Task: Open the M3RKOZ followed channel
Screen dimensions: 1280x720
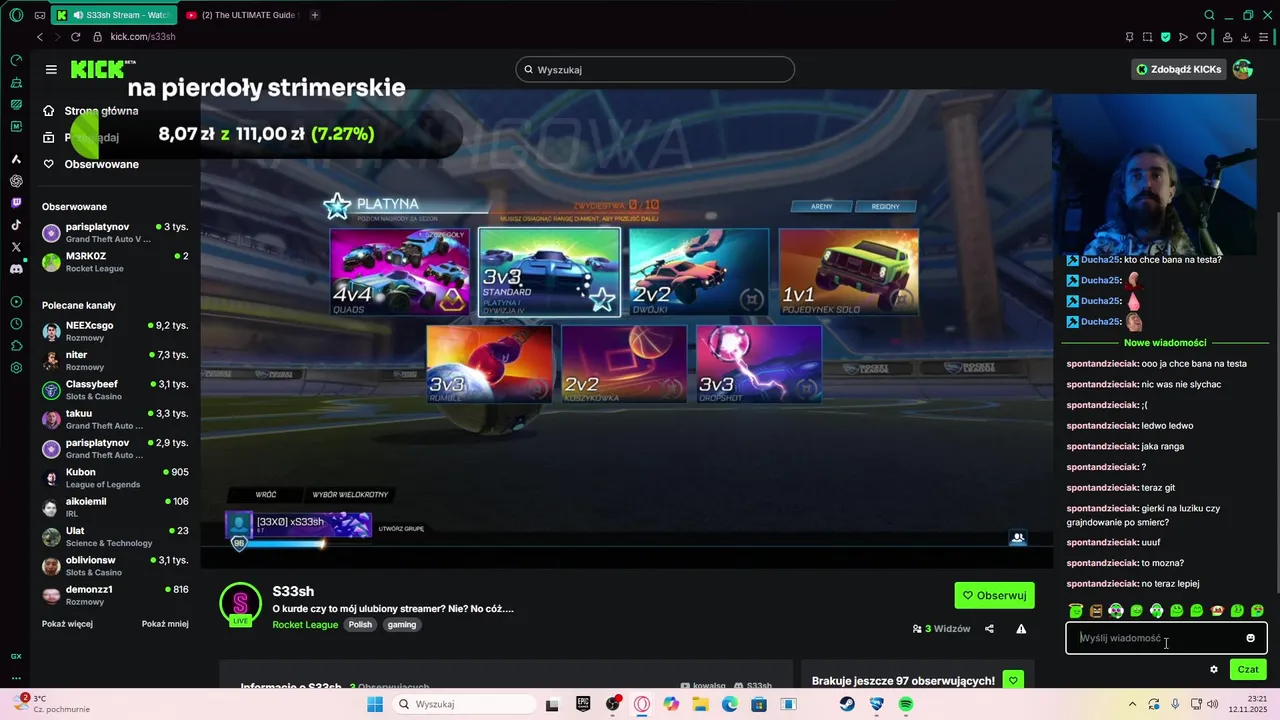Action: coord(115,262)
